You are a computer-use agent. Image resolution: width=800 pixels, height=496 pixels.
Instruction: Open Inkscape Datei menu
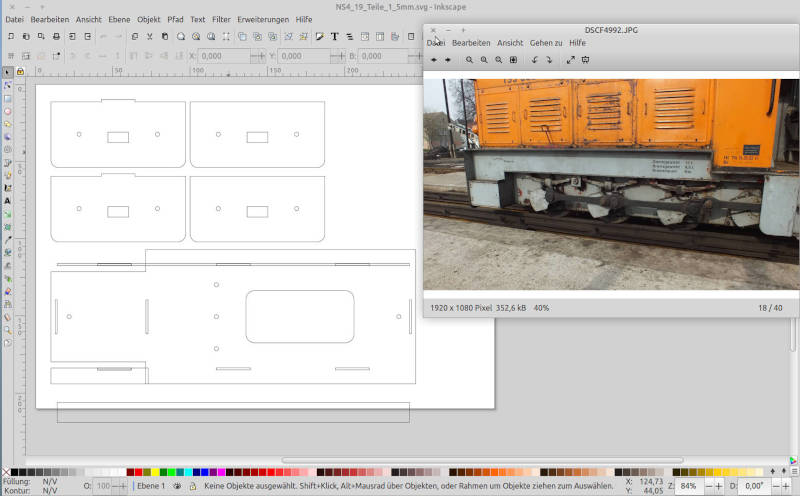click(14, 19)
